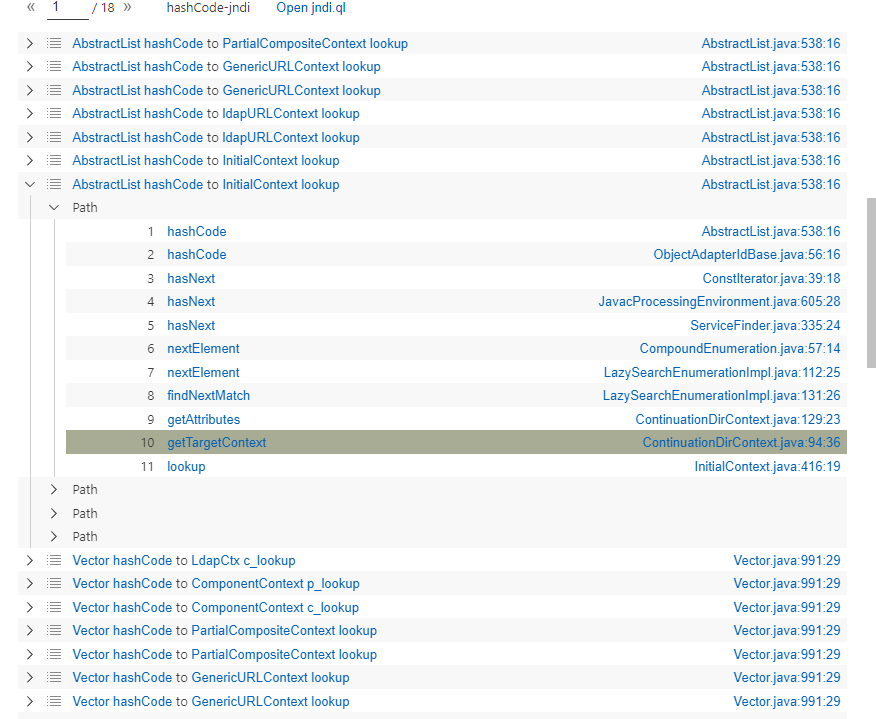Go to the next results page
This screenshot has width=876, height=719.
point(127,8)
